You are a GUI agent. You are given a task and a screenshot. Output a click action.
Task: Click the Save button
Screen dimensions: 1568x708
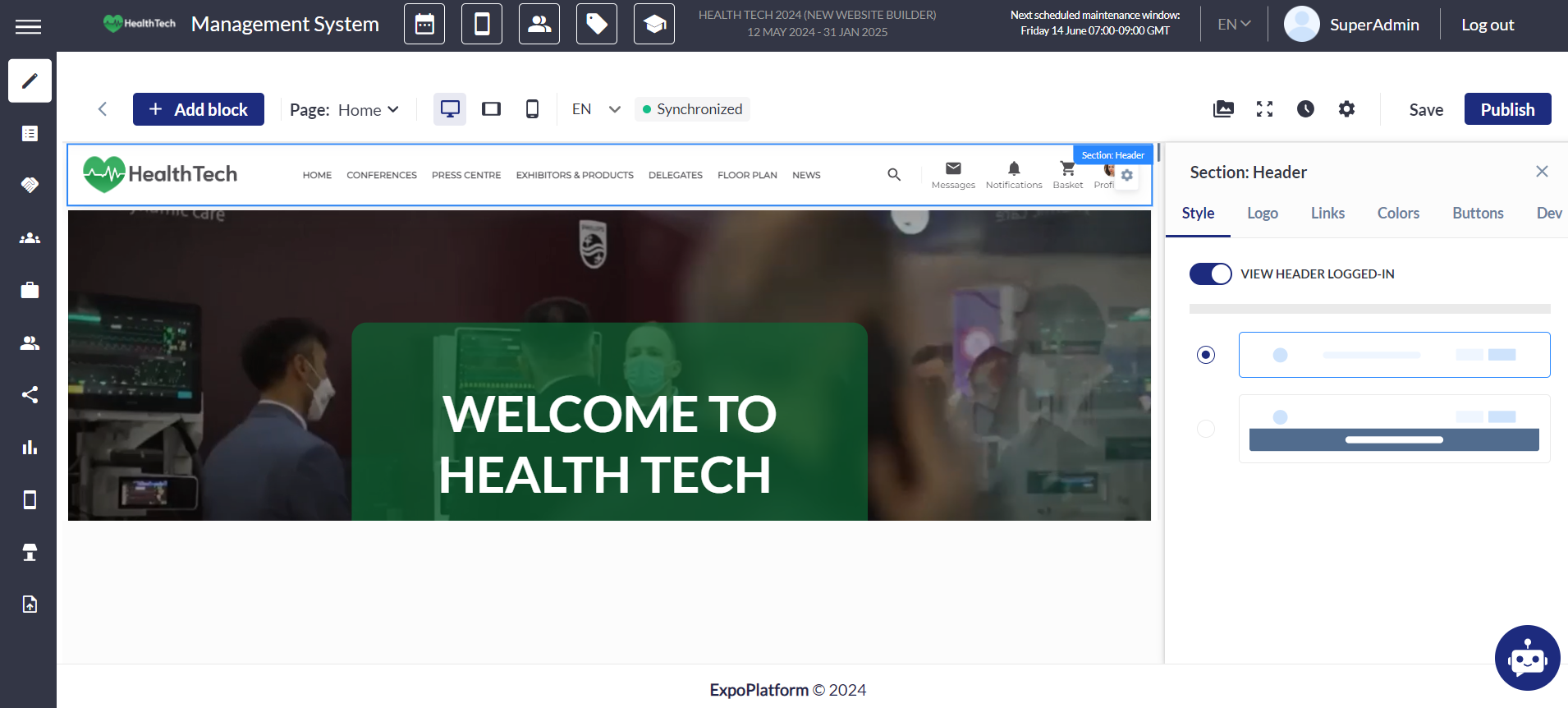1426,110
